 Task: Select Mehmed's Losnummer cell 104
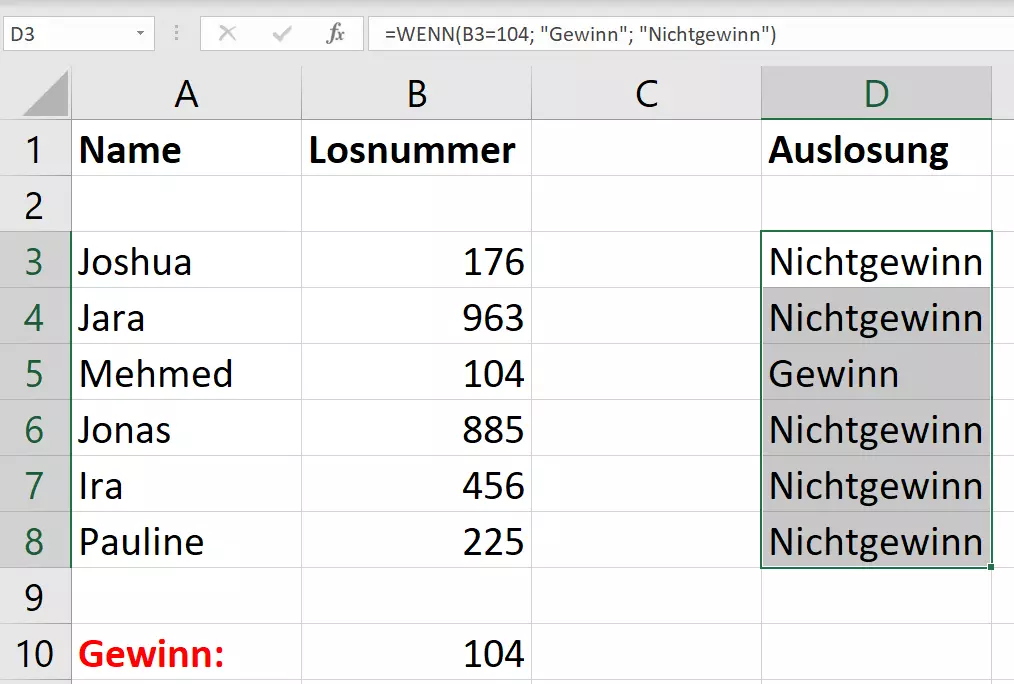(x=416, y=372)
